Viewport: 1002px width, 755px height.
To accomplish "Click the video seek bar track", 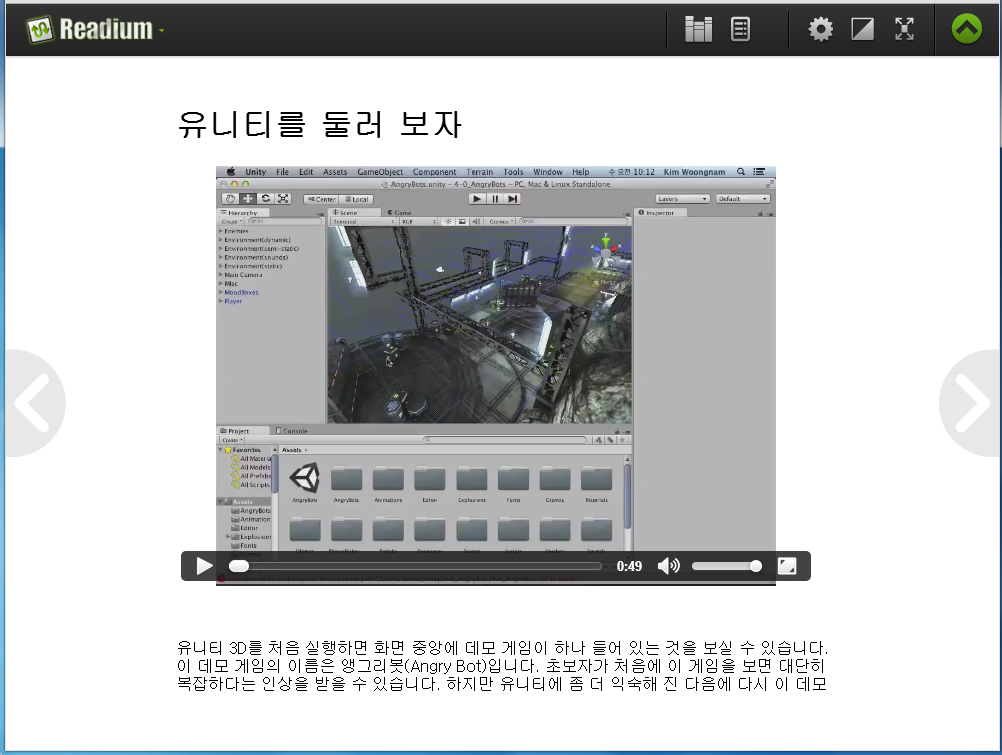I will pos(420,566).
